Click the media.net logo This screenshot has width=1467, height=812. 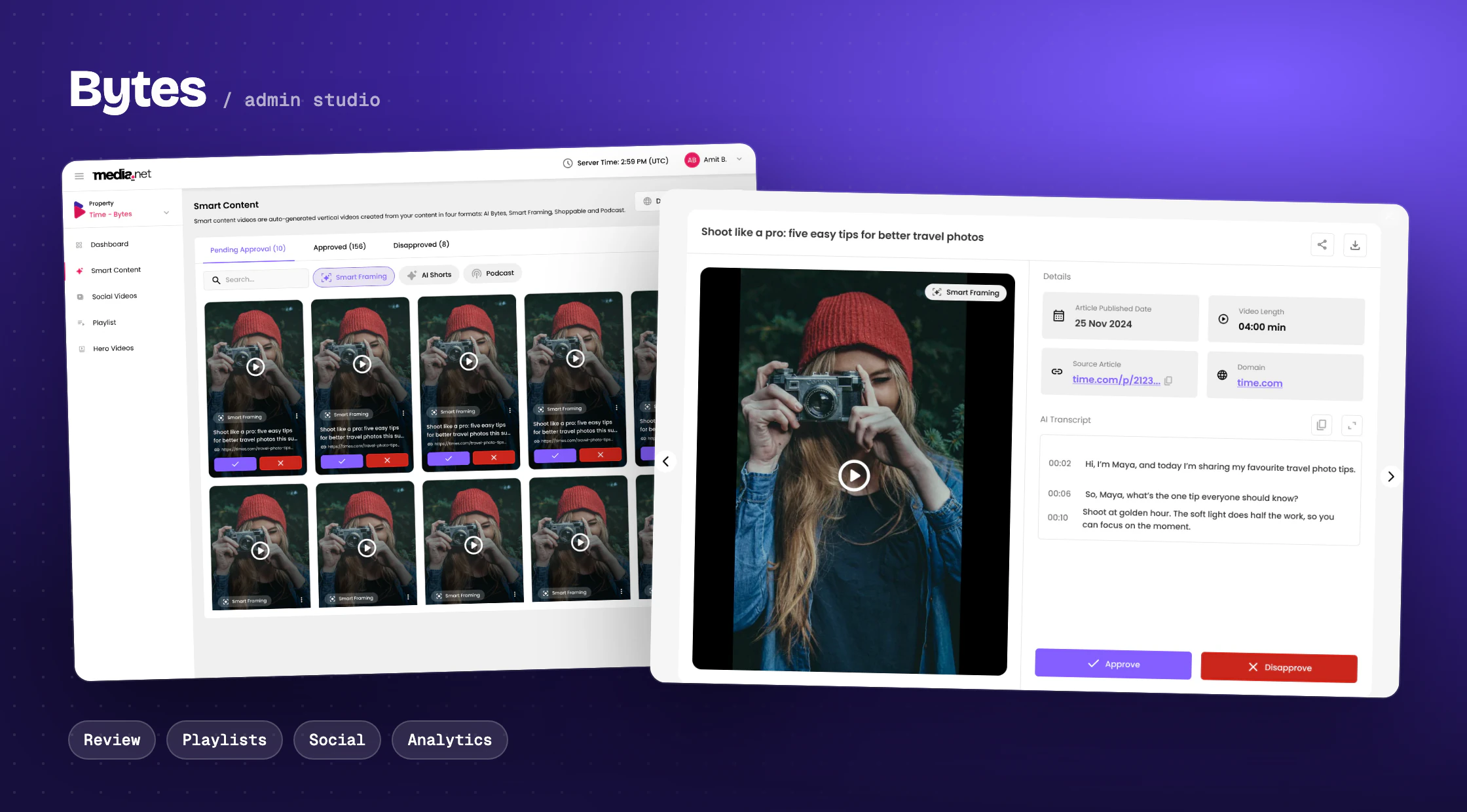(x=122, y=174)
